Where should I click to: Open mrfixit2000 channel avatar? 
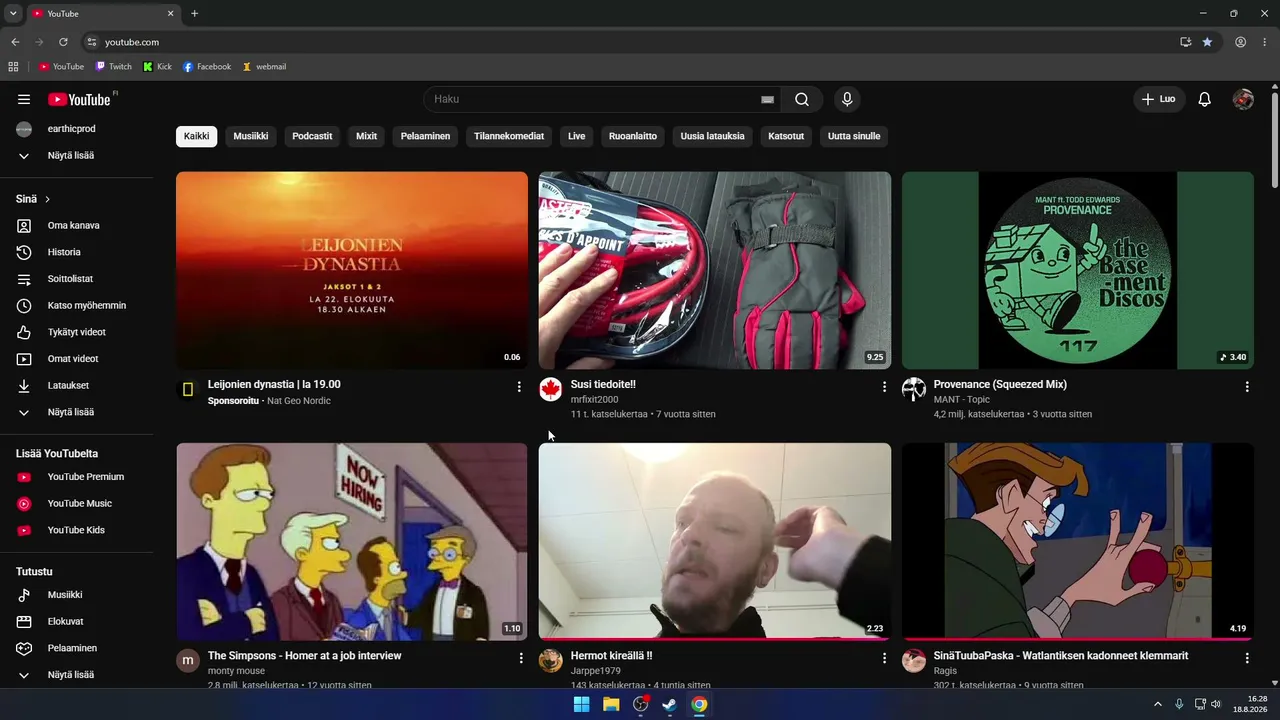(551, 389)
